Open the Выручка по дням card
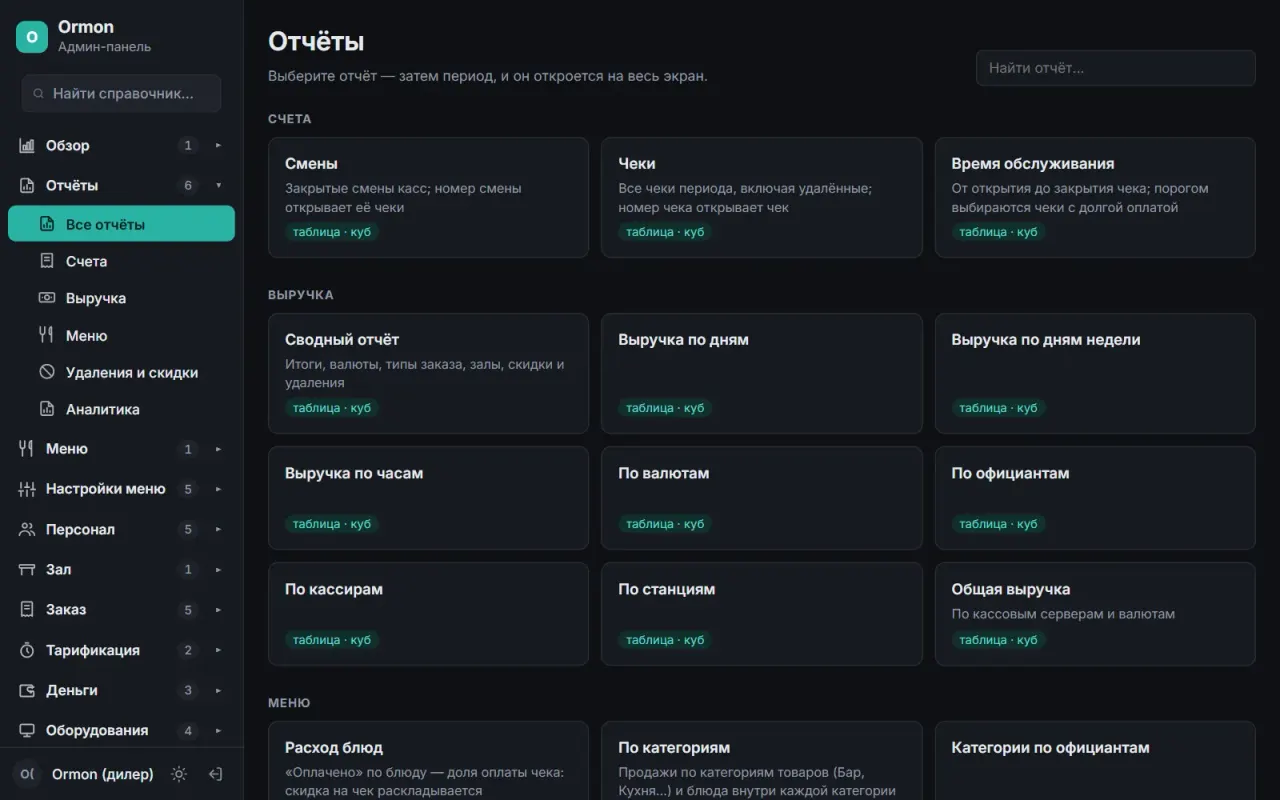Image resolution: width=1280 pixels, height=800 pixels. (762, 374)
